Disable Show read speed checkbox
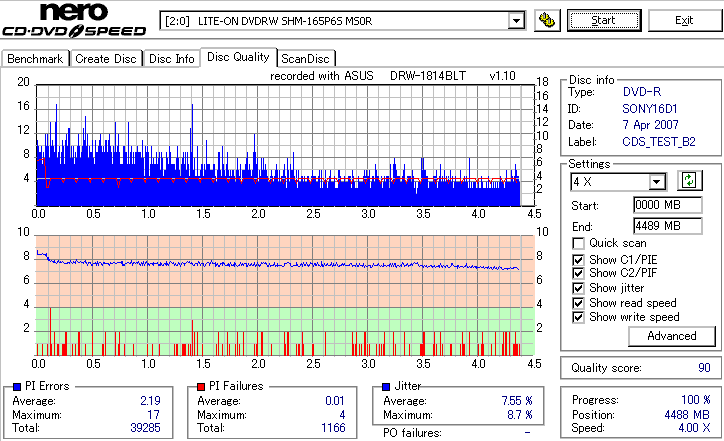The width and height of the screenshot is (724, 441). click(x=578, y=303)
